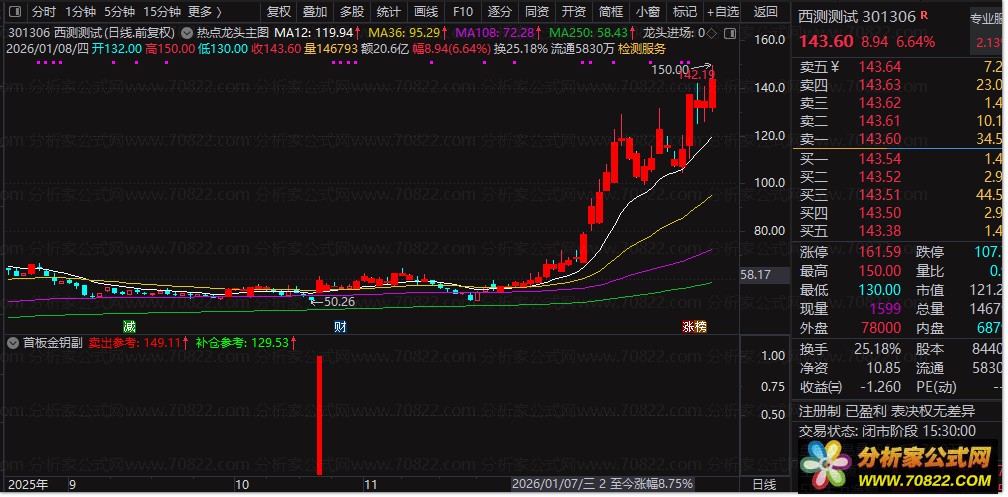Open the 复权 adjustment option

[x=278, y=12]
